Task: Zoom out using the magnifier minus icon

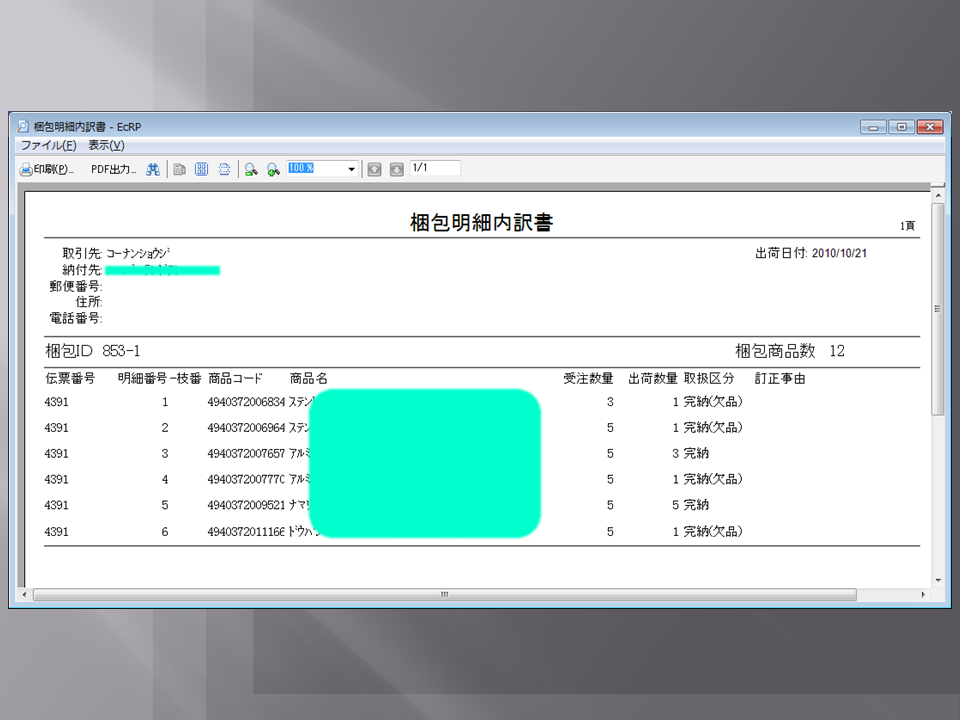Action: (x=251, y=168)
